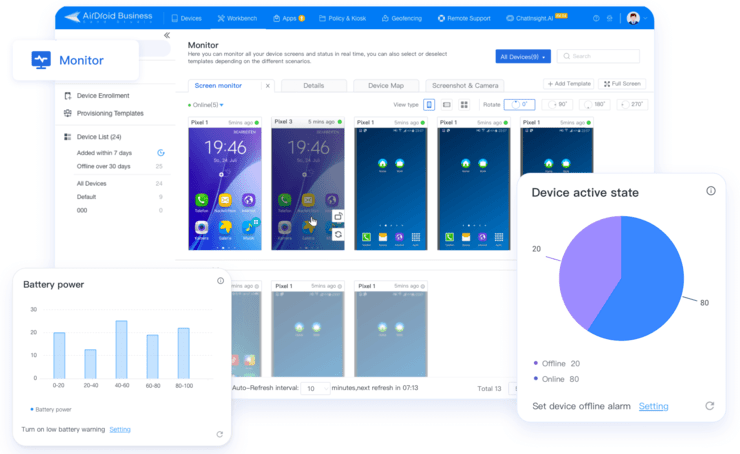Image resolution: width=740 pixels, height=454 pixels.
Task: Click Add Template button
Action: [569, 84]
